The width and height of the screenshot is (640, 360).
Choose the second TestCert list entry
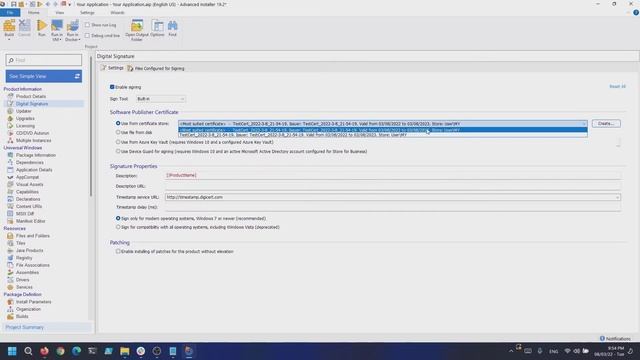pyautogui.click(x=383, y=135)
